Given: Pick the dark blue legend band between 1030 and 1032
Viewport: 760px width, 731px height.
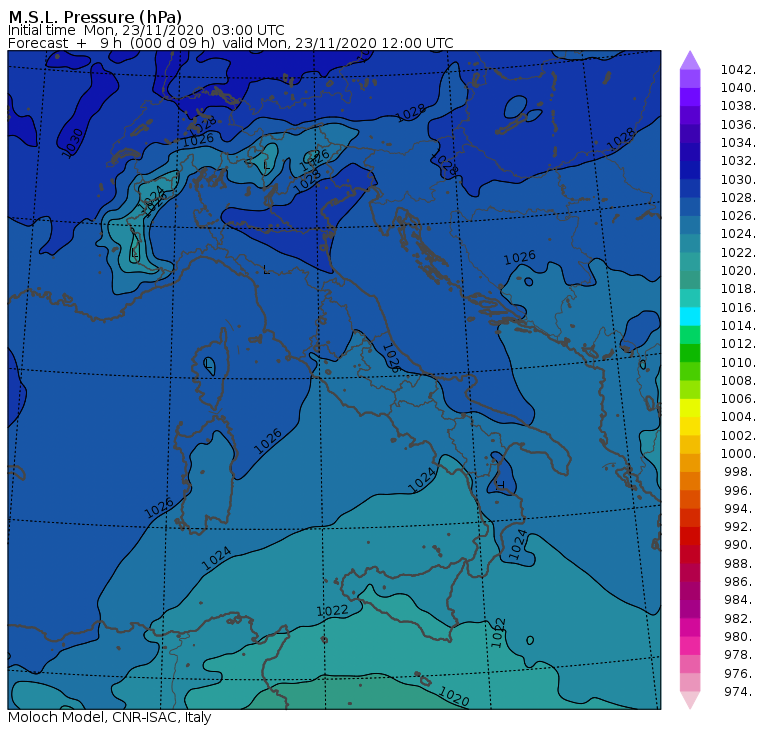Looking at the screenshot, I should pyautogui.click(x=690, y=170).
